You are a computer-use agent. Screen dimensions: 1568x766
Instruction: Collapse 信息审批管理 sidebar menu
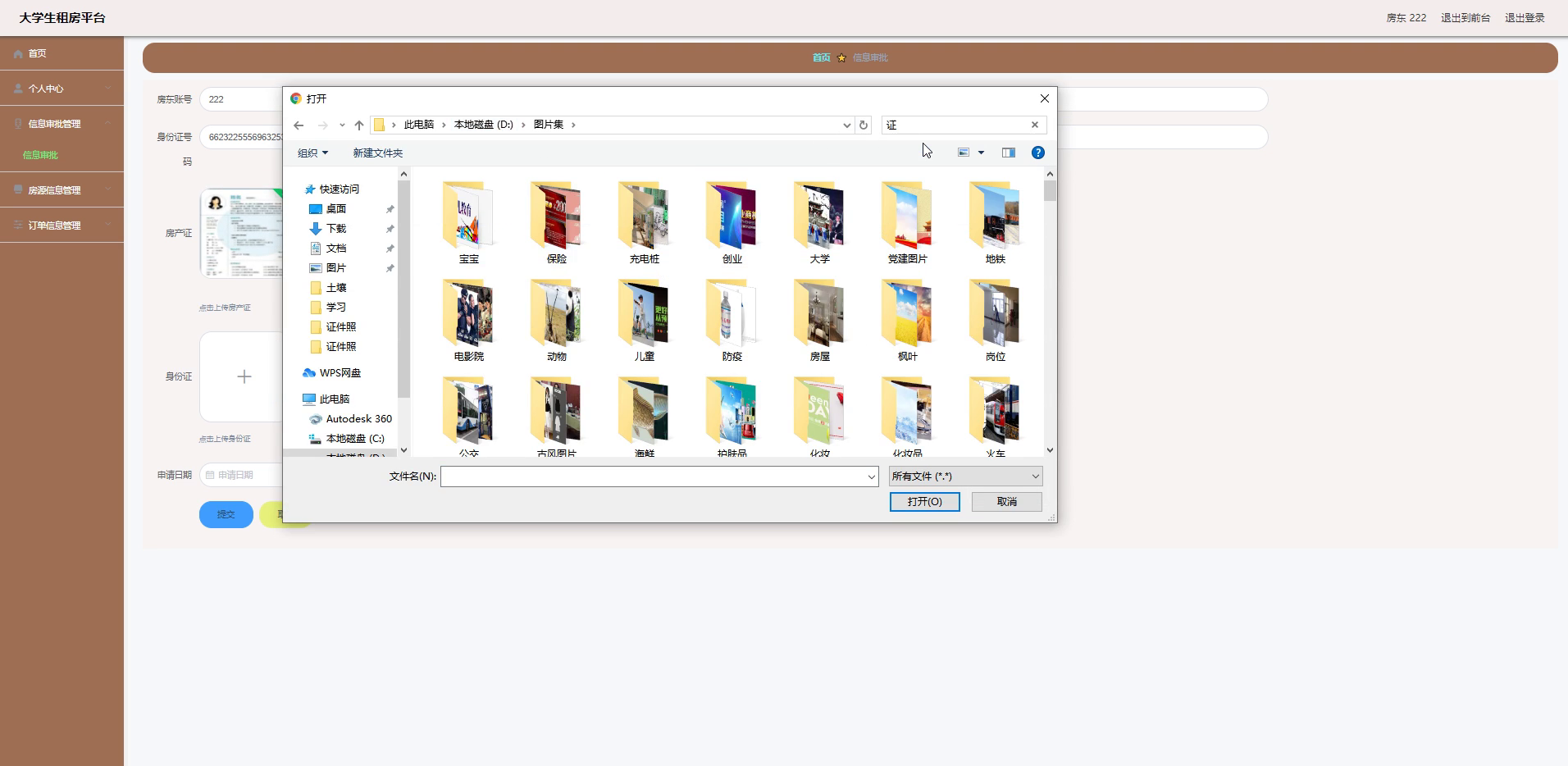62,124
